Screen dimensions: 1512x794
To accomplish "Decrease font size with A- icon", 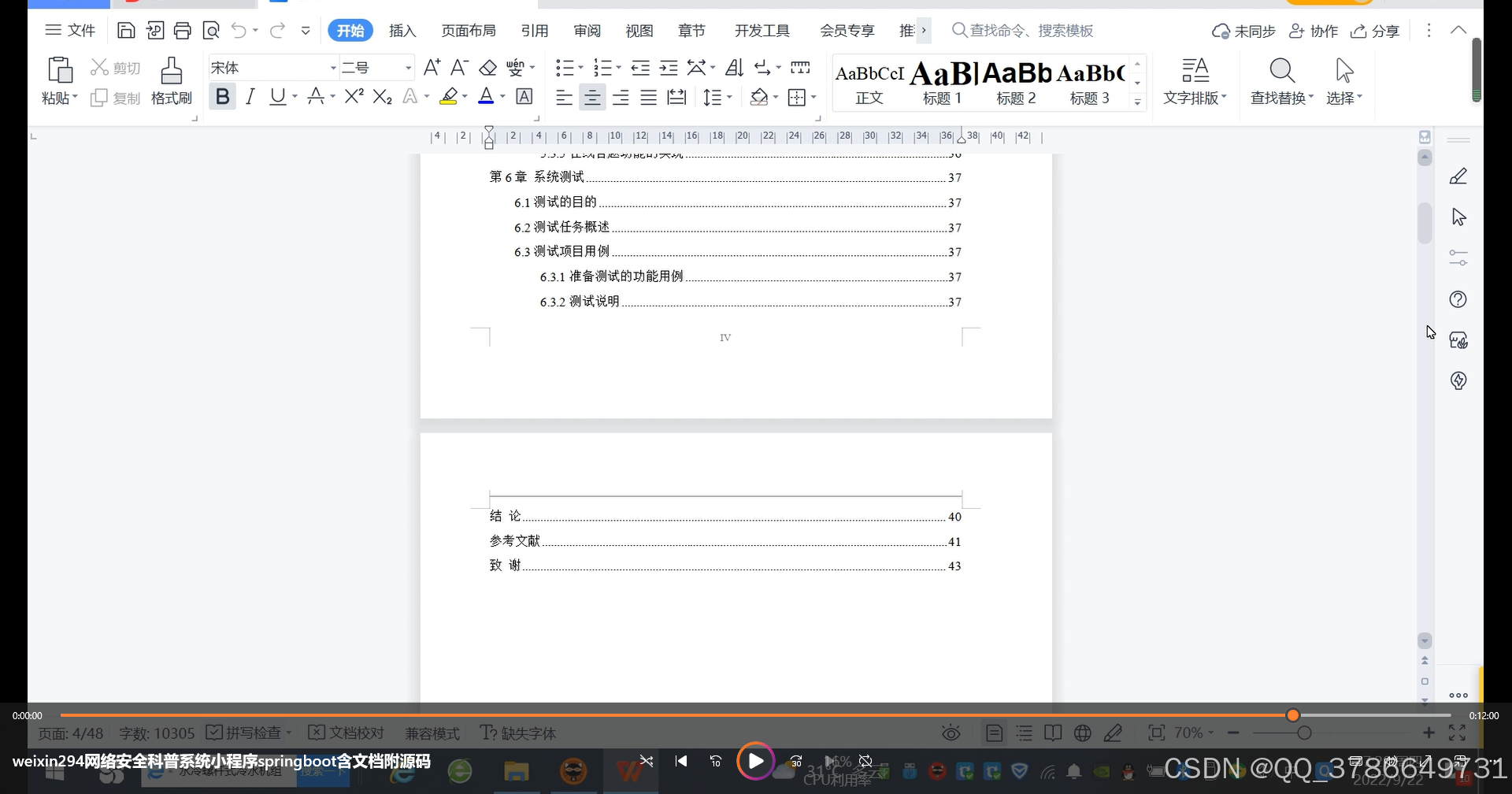I will [x=460, y=68].
